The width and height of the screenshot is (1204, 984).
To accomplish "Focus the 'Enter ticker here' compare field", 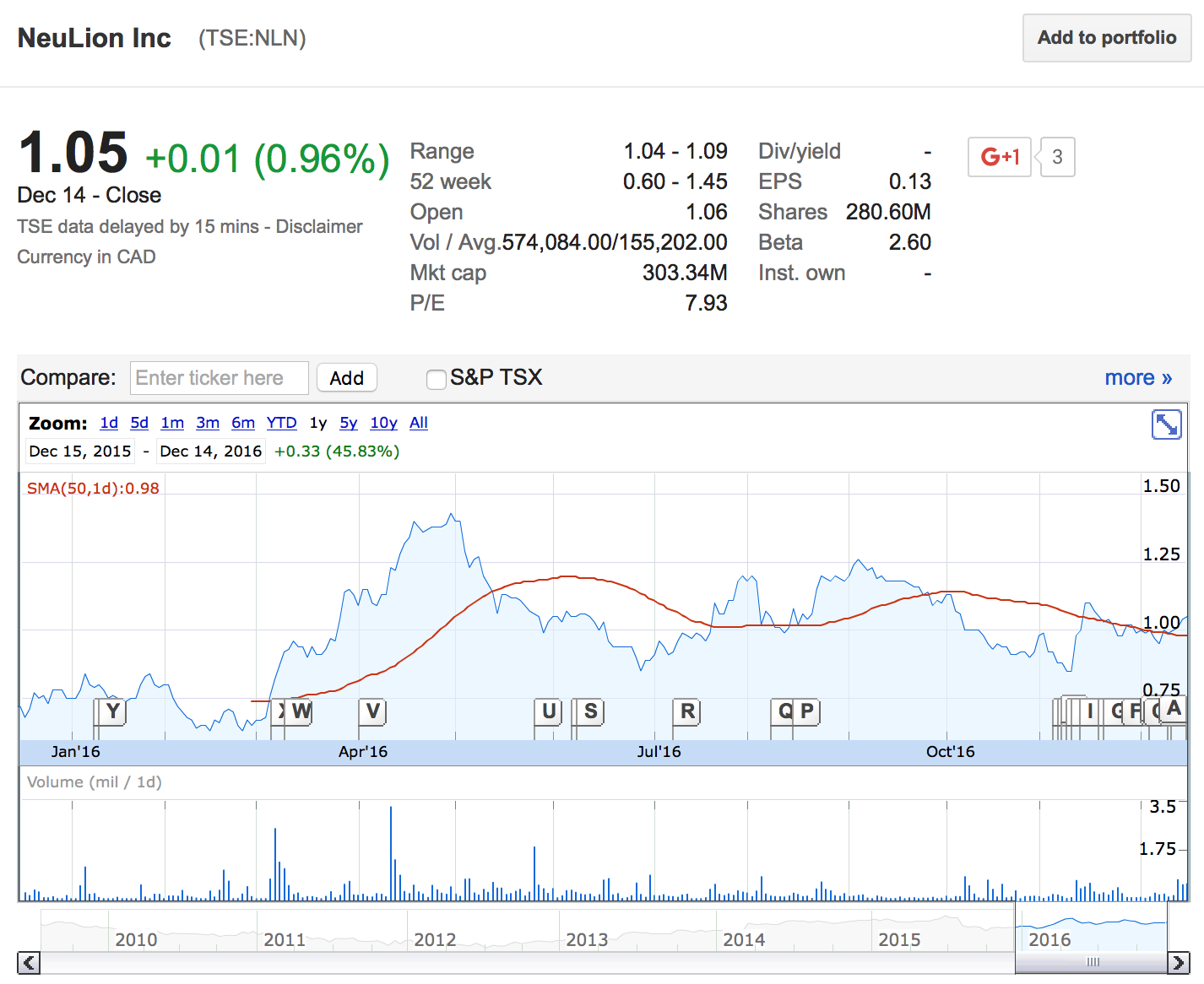I will [x=220, y=378].
